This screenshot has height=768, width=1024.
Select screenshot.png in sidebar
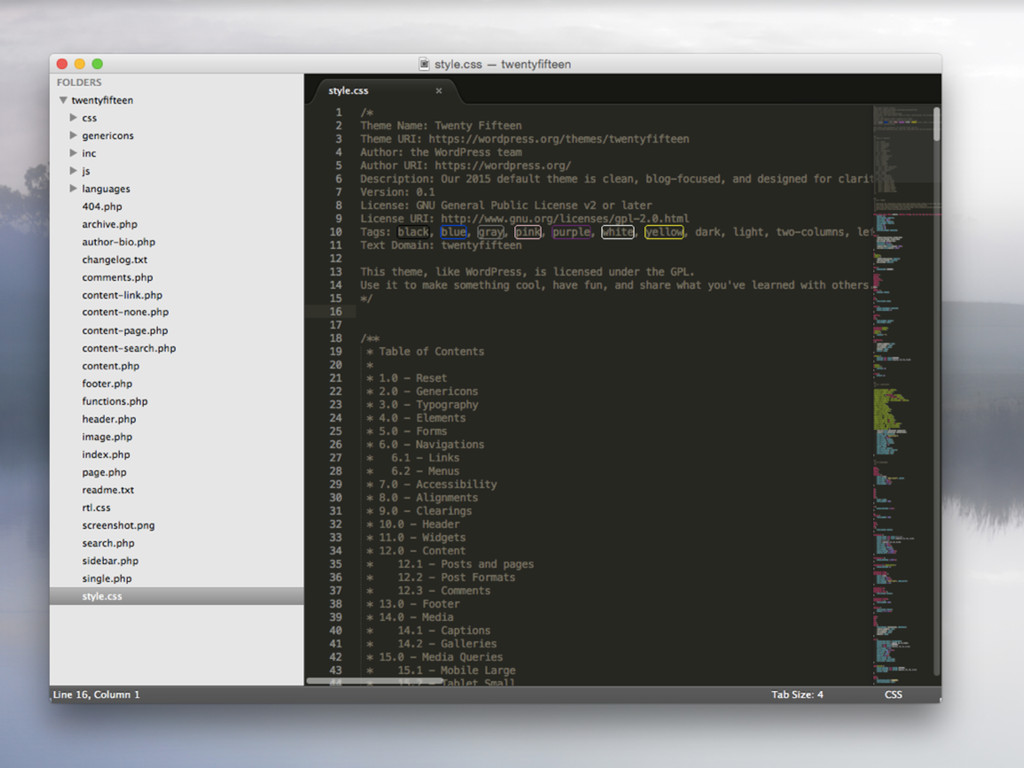point(118,524)
